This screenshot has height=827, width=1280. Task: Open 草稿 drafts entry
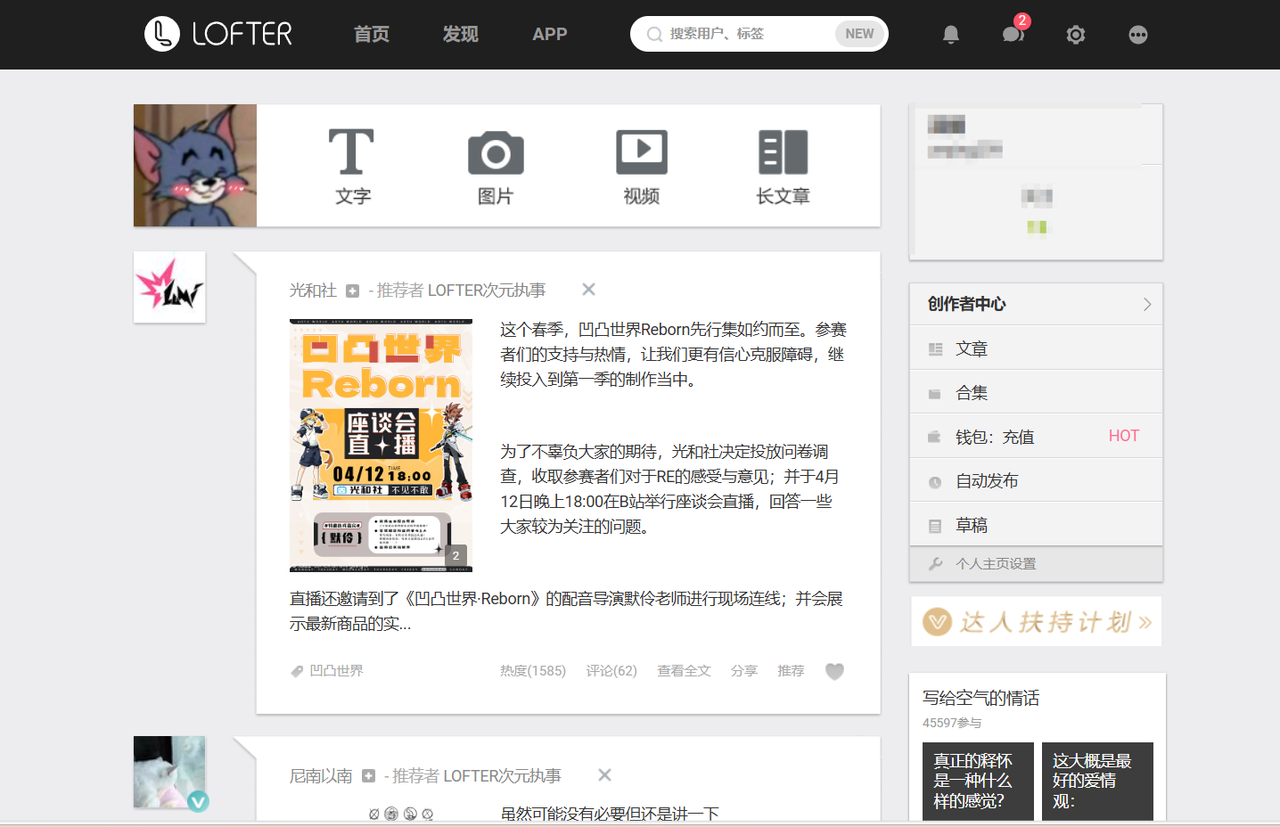coord(1036,525)
